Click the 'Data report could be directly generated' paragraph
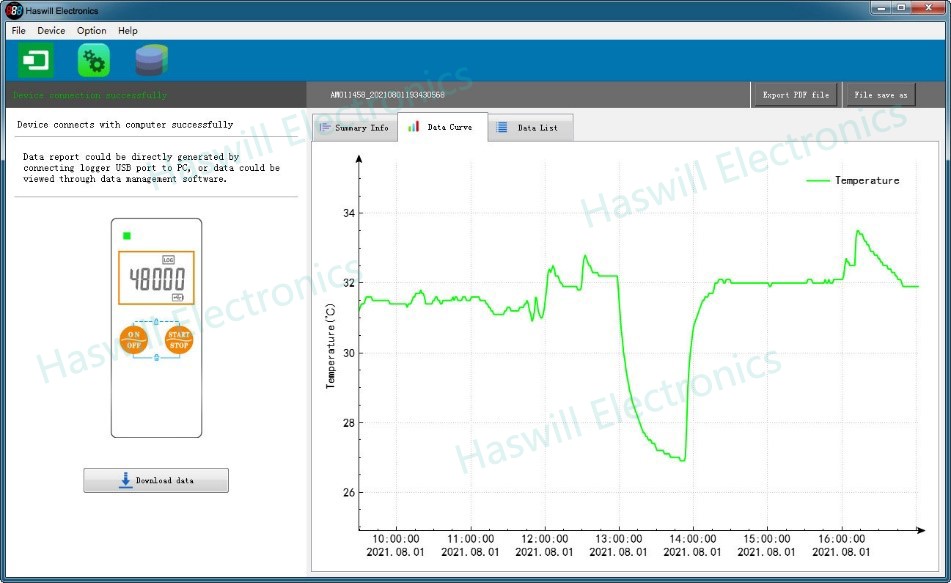 click(152, 167)
